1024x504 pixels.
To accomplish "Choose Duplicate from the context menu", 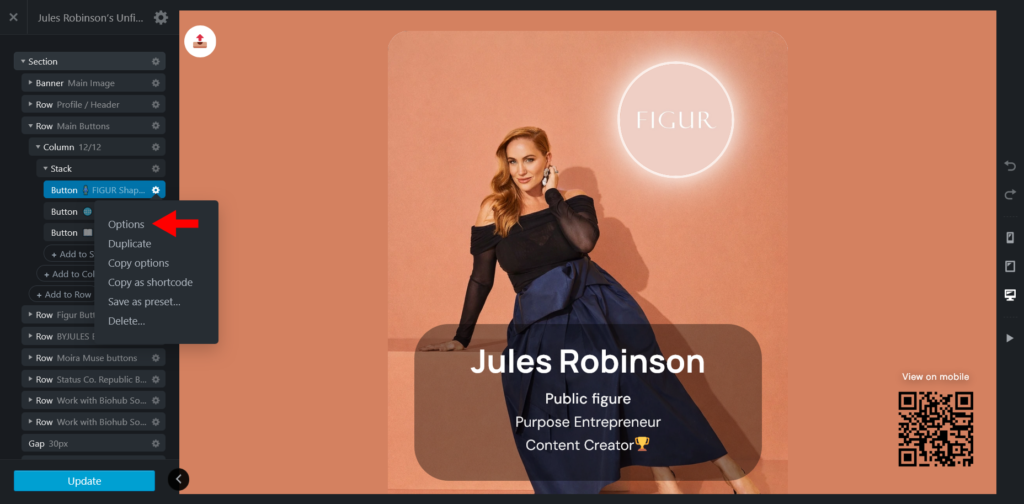I will click(x=129, y=244).
